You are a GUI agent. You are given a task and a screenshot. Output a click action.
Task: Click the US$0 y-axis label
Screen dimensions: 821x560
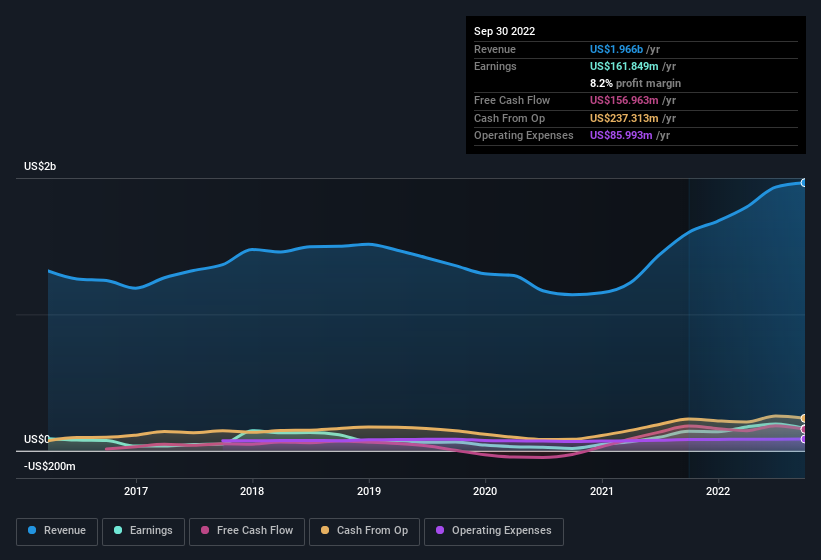pyautogui.click(x=37, y=439)
